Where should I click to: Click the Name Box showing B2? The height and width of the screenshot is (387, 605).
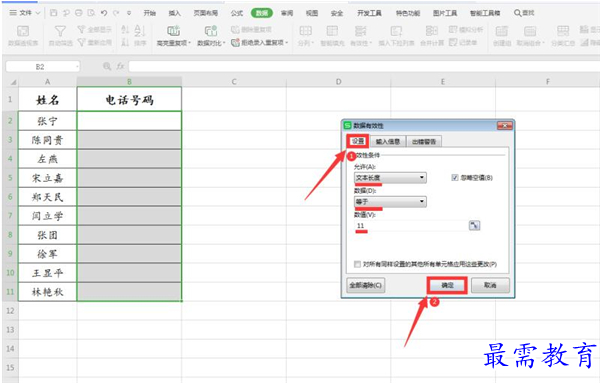[x=40, y=67]
